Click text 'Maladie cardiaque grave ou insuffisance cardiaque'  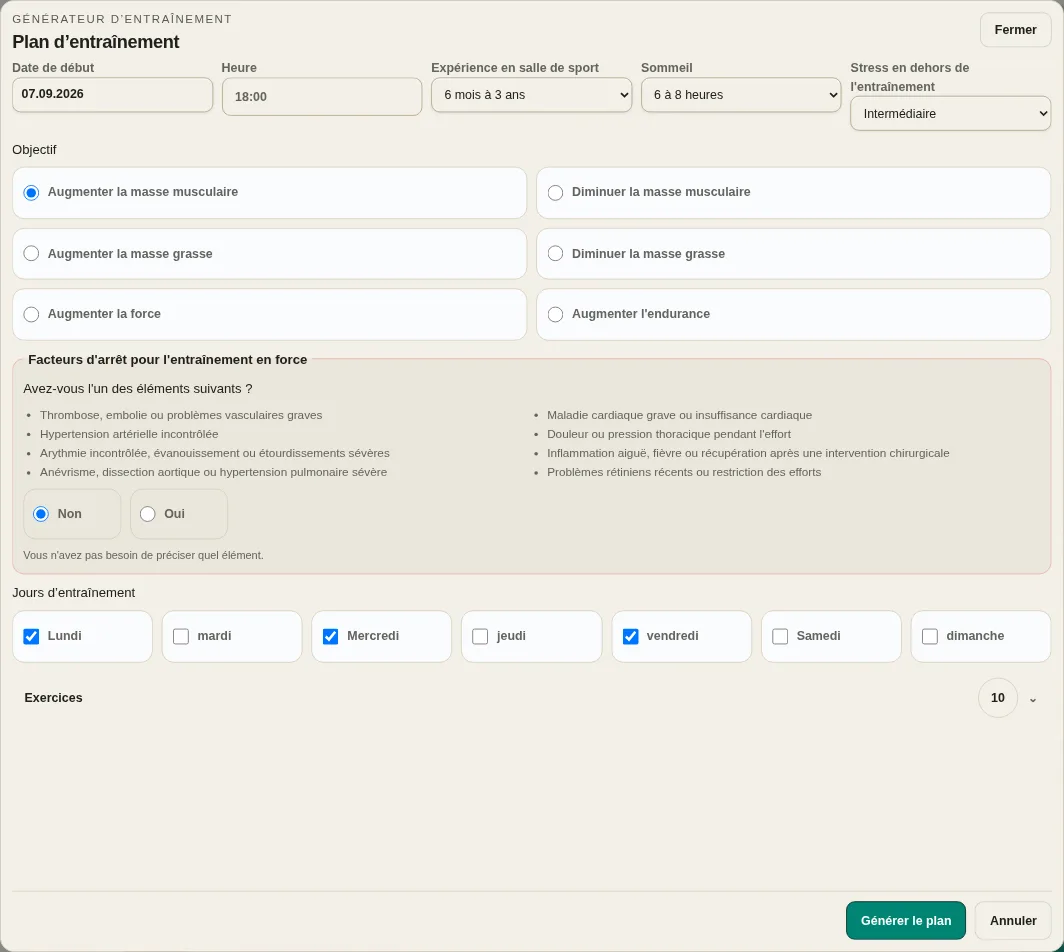pos(679,415)
